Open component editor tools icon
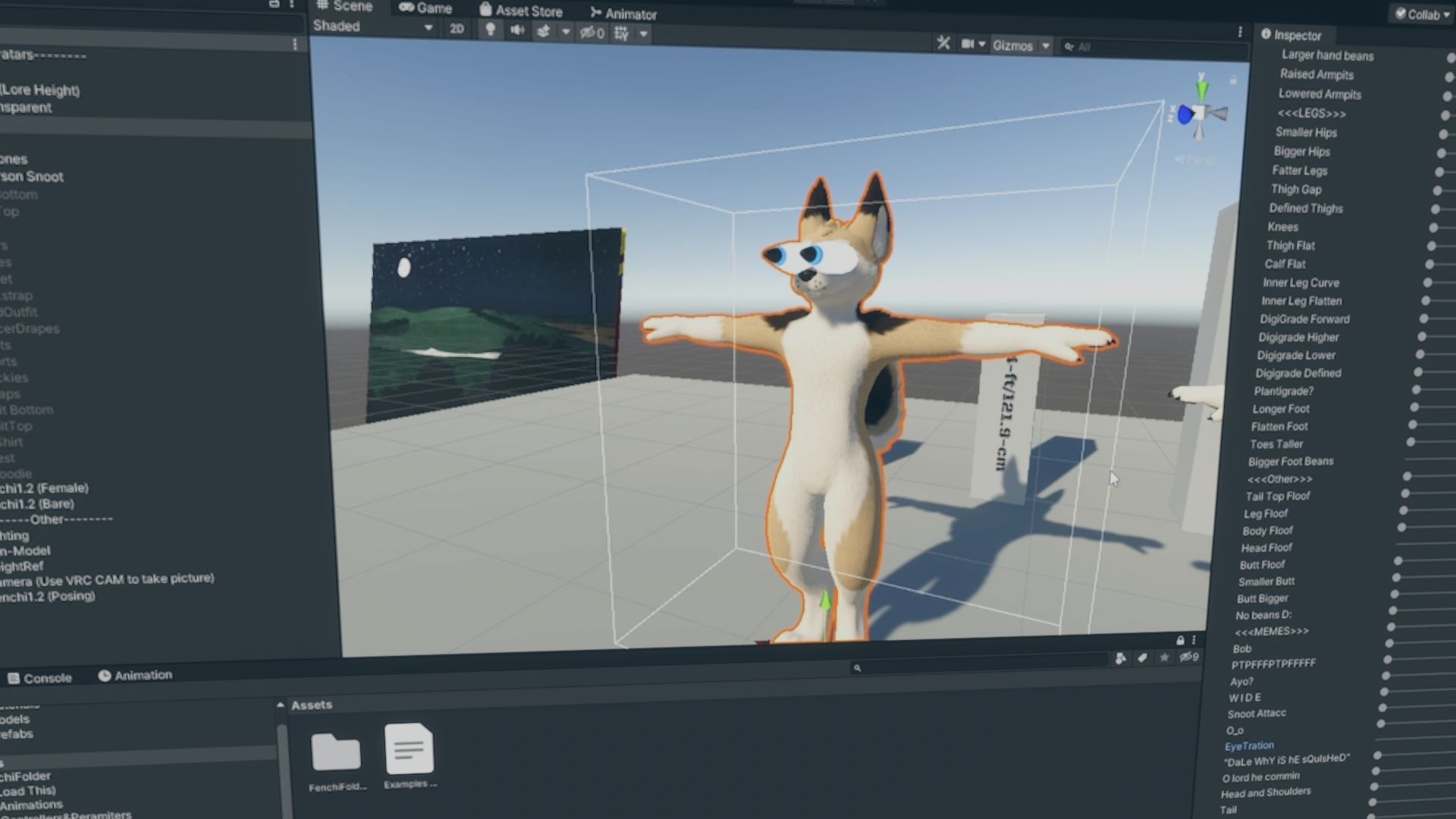Viewport: 1456px width, 819px height. click(943, 43)
